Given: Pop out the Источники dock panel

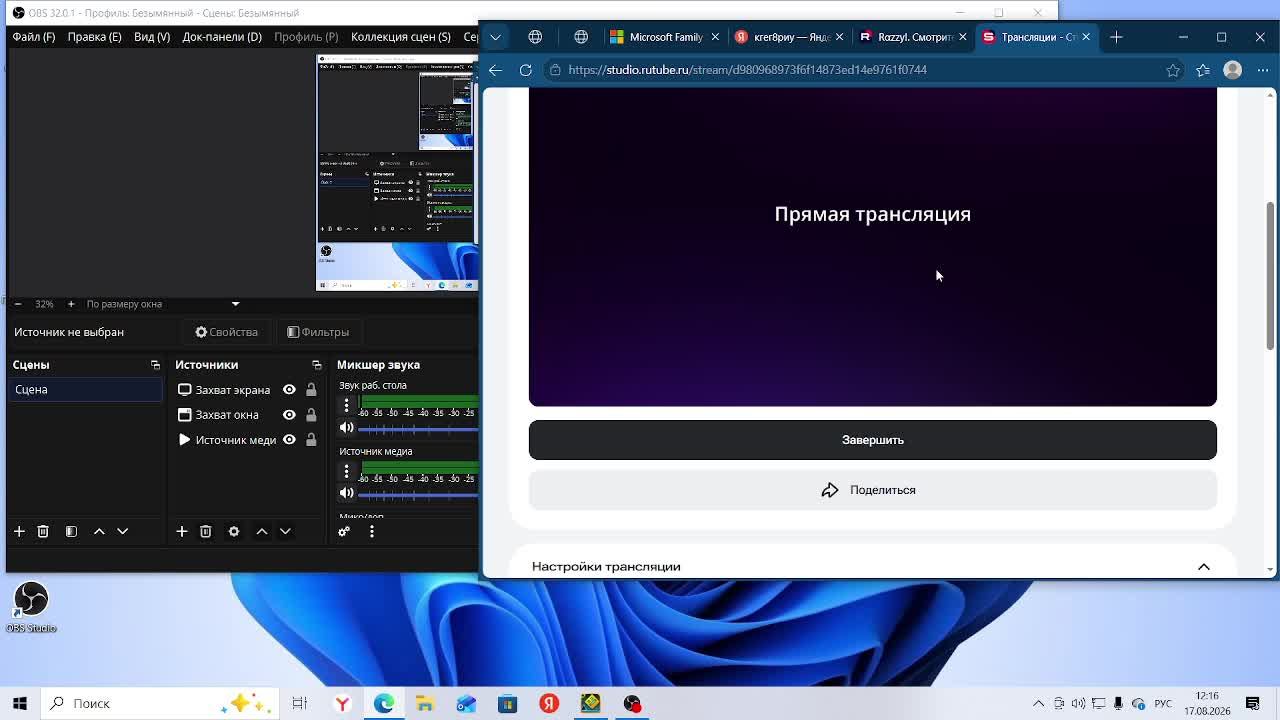Looking at the screenshot, I should point(317,365).
